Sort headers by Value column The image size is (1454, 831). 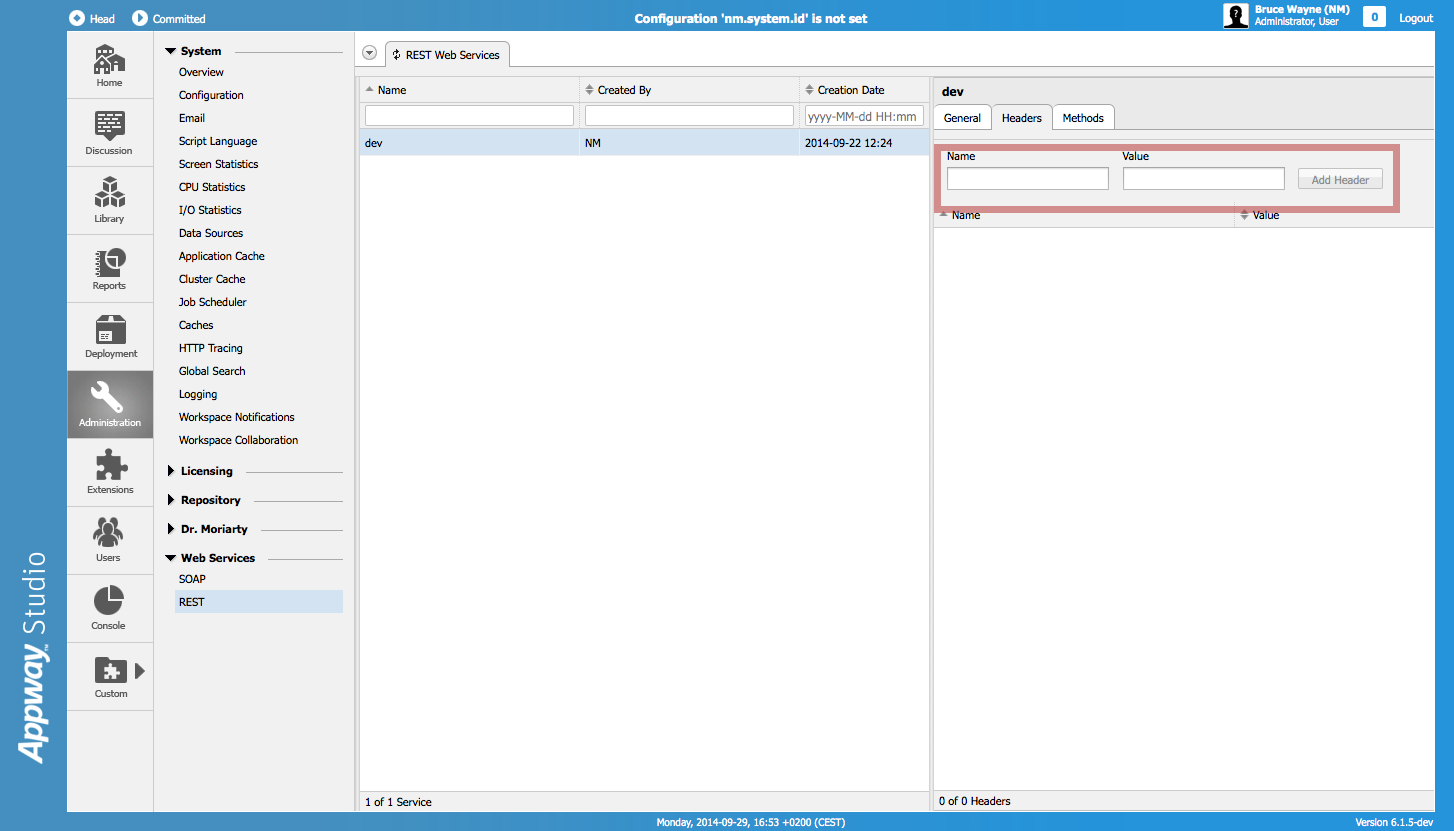tap(1334, 216)
